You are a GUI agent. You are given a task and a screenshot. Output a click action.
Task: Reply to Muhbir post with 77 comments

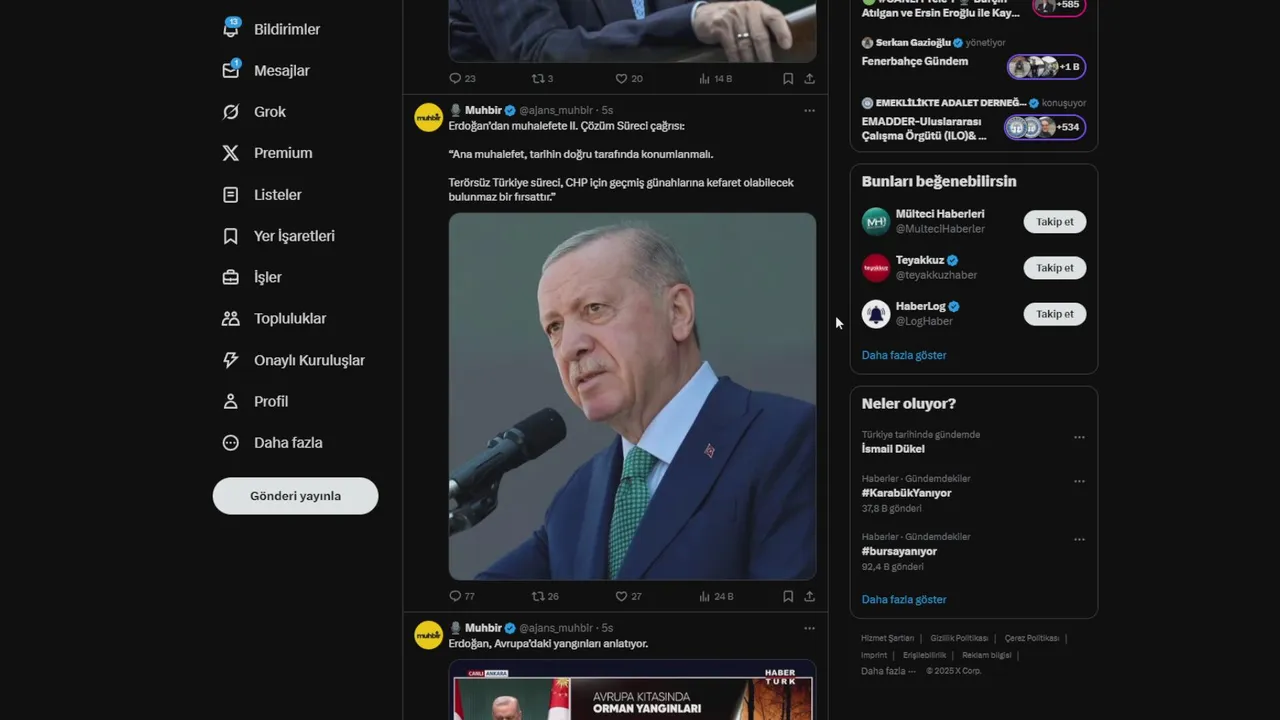(462, 596)
